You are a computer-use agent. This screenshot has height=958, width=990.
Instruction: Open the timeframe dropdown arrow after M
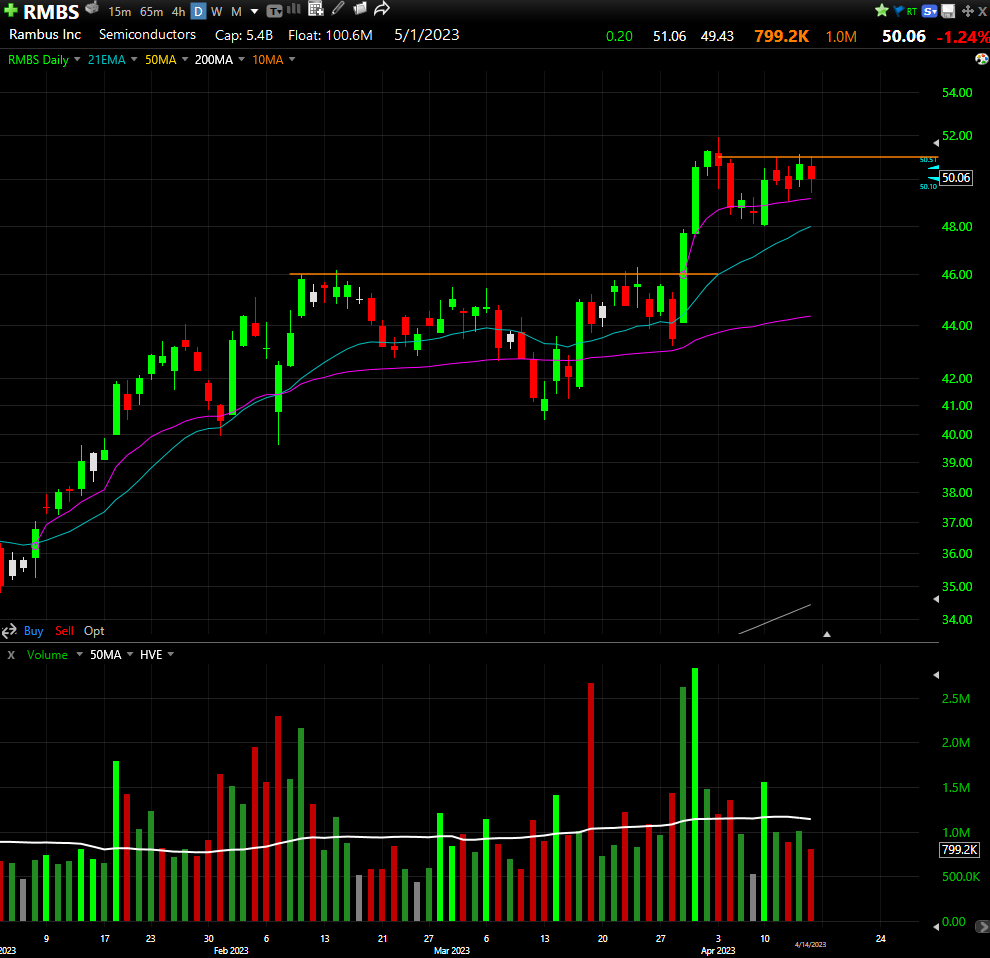(254, 12)
